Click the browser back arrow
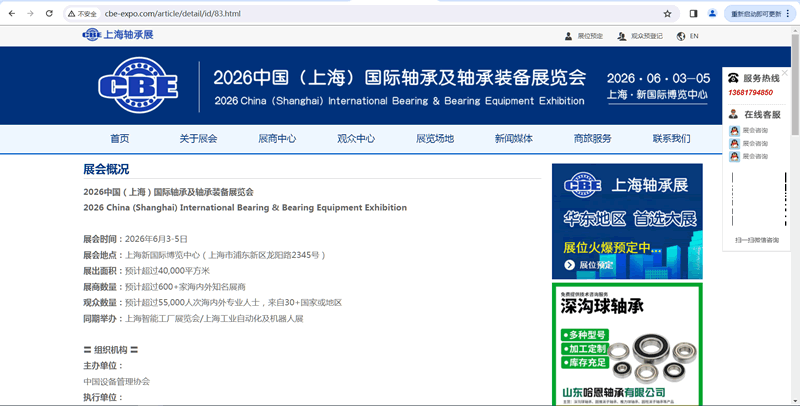800x406 pixels. 10,14
